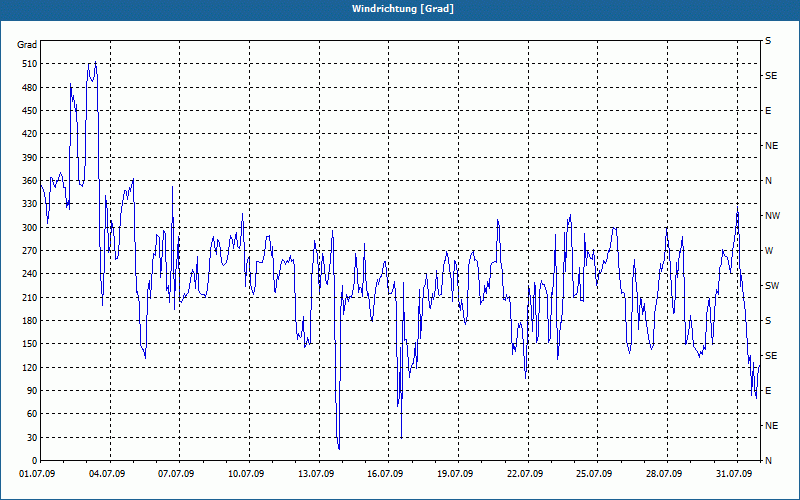Select date label 25.07.09

click(594, 474)
